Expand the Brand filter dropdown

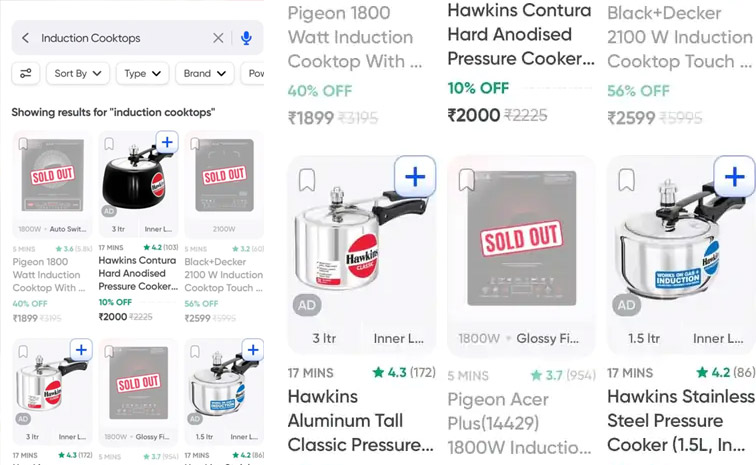(204, 73)
